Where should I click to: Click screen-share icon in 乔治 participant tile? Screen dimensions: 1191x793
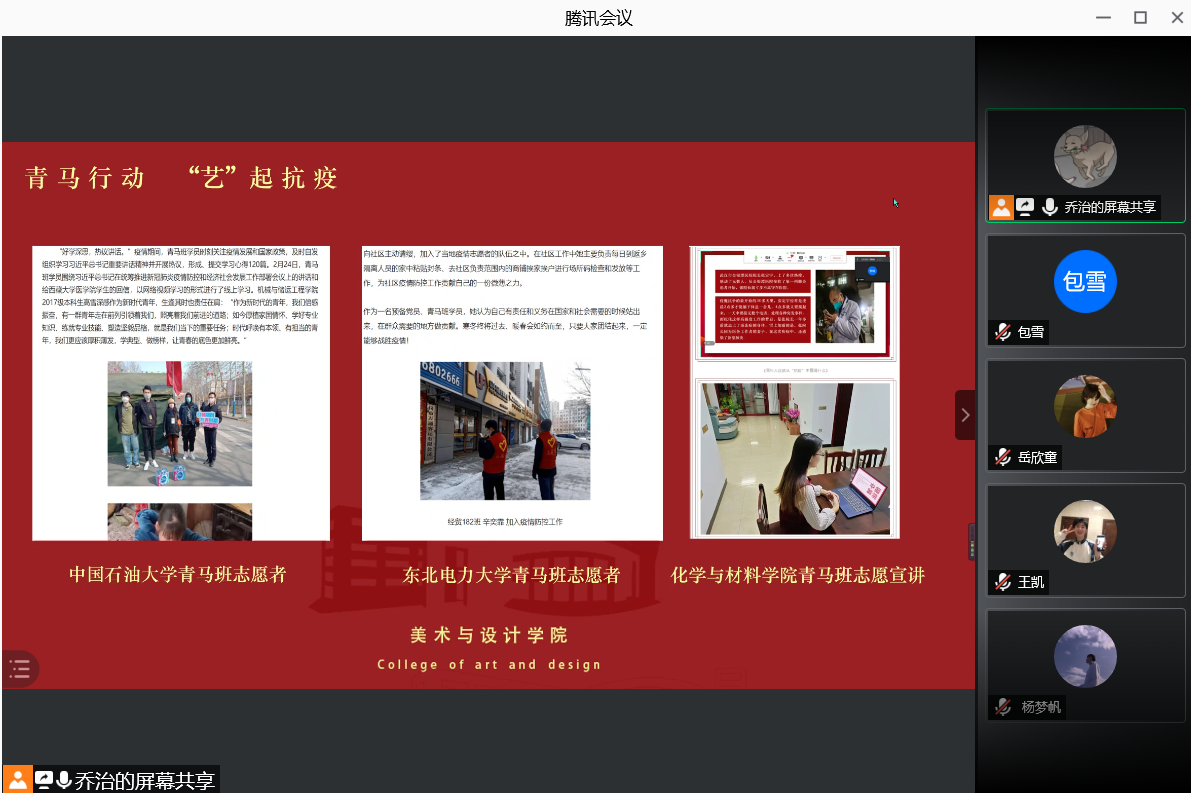point(1025,207)
